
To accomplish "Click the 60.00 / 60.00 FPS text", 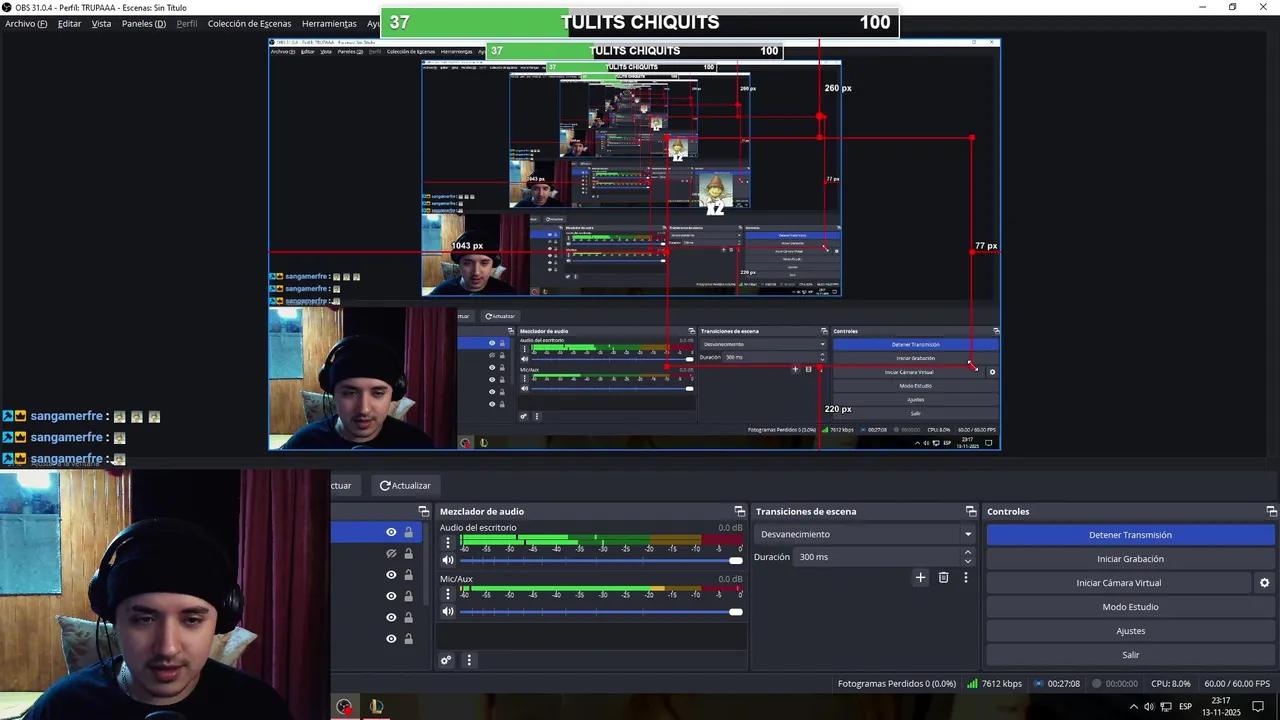I will pyautogui.click(x=1237, y=684).
